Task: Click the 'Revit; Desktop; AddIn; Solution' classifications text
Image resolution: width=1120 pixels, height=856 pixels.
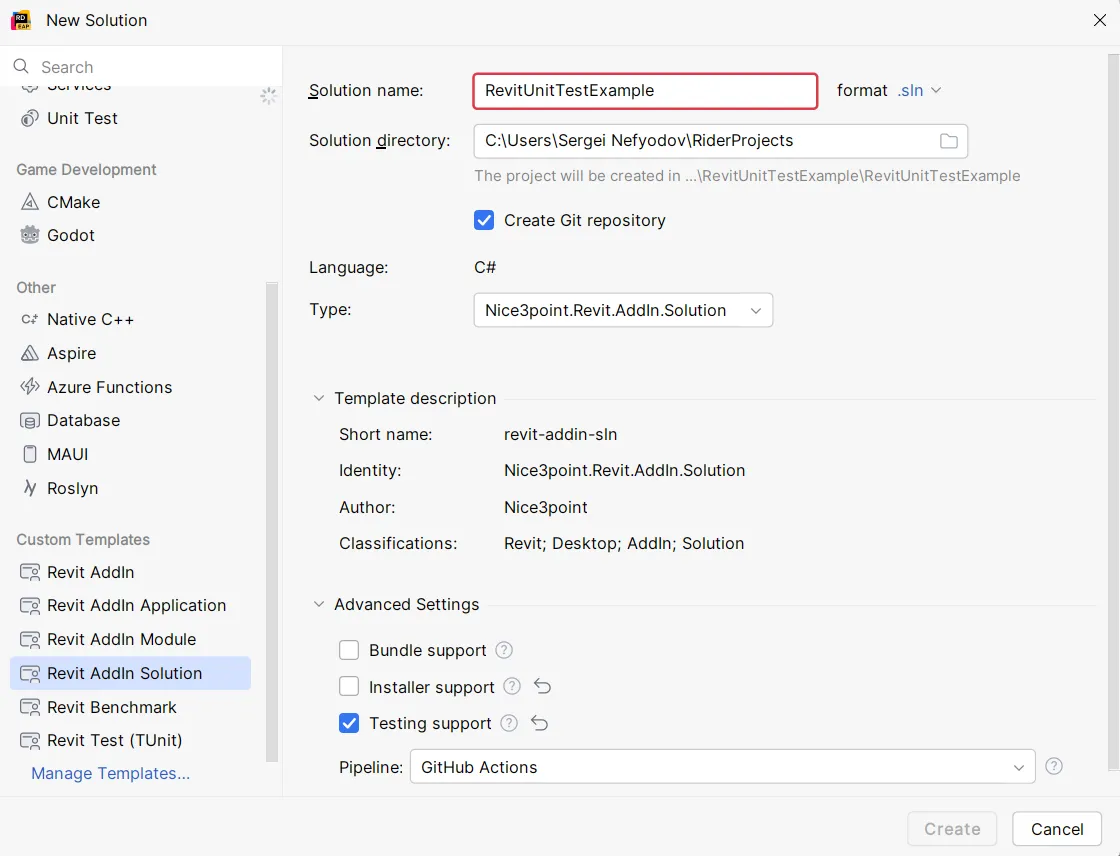Action: 624,543
